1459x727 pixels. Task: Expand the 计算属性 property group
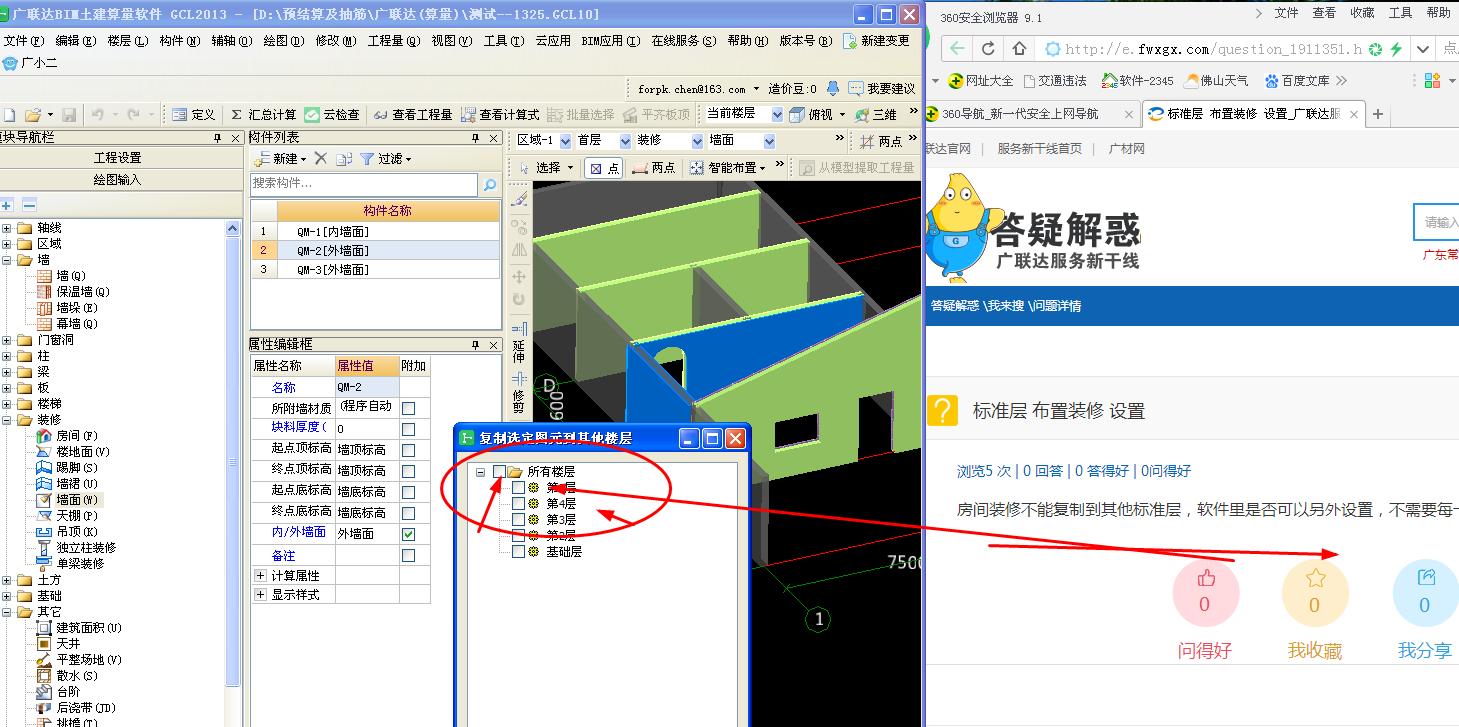(260, 576)
